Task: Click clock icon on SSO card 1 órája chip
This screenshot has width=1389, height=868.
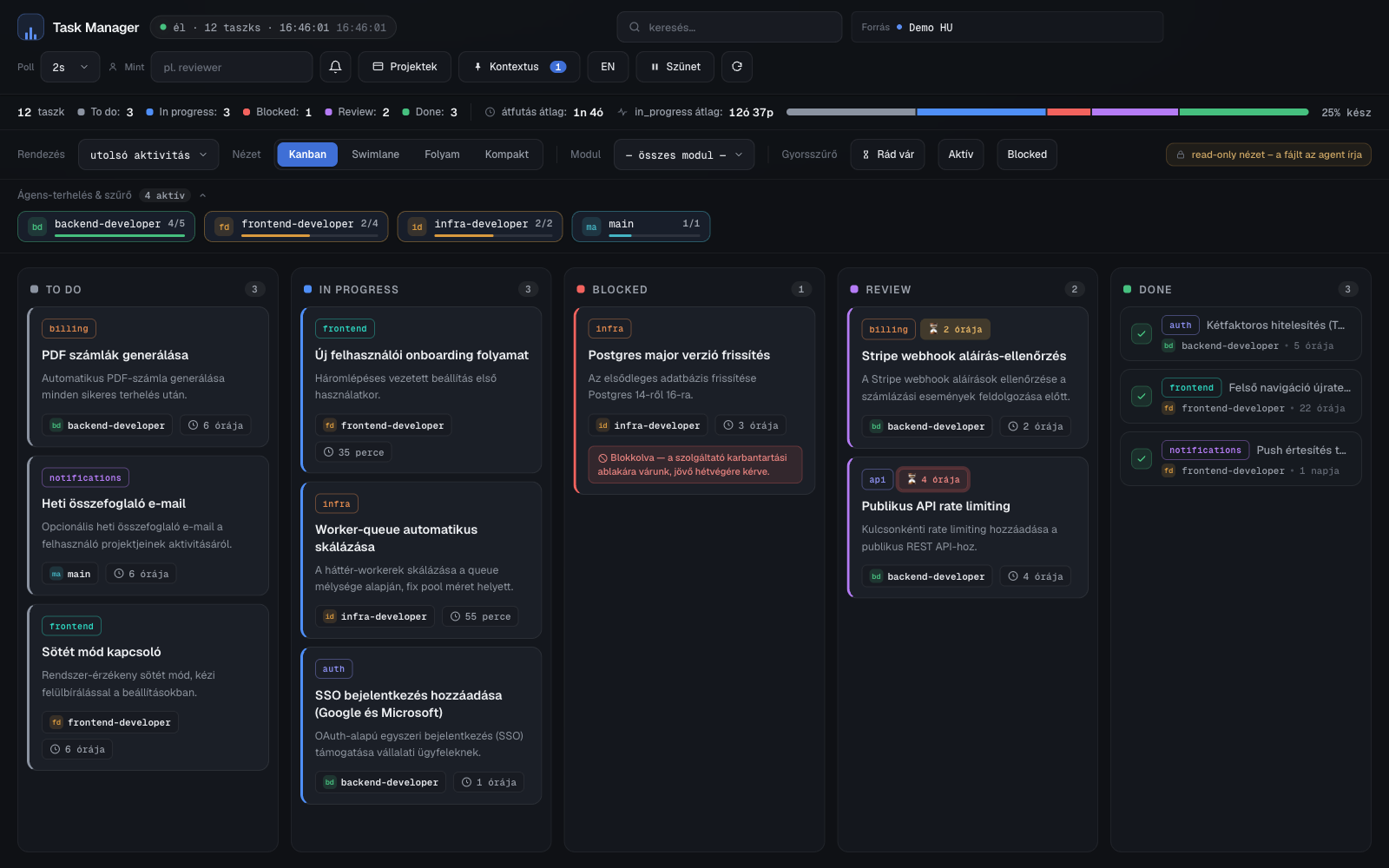Action: pos(466,782)
